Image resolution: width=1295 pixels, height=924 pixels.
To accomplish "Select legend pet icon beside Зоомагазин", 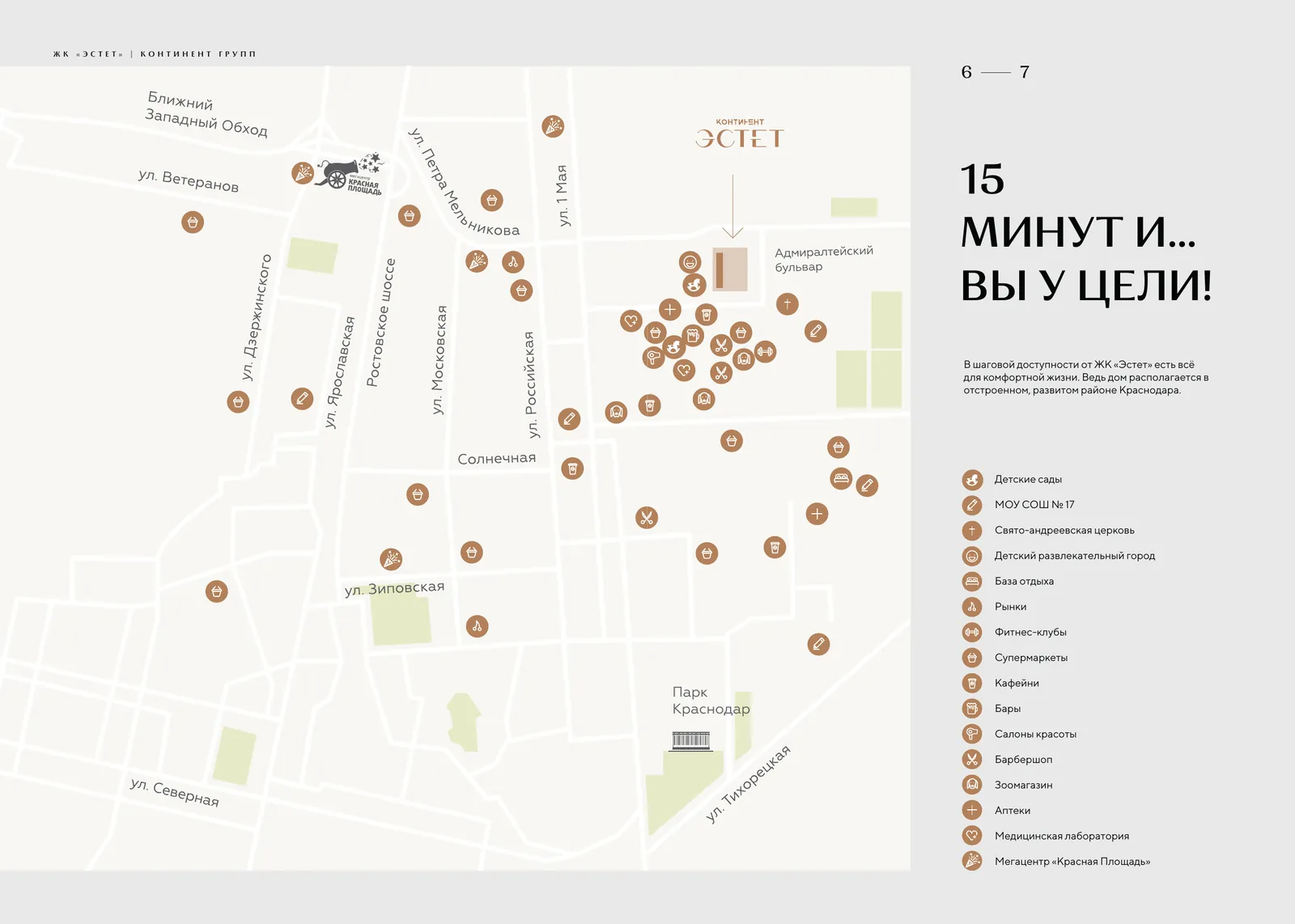I will pos(972,785).
